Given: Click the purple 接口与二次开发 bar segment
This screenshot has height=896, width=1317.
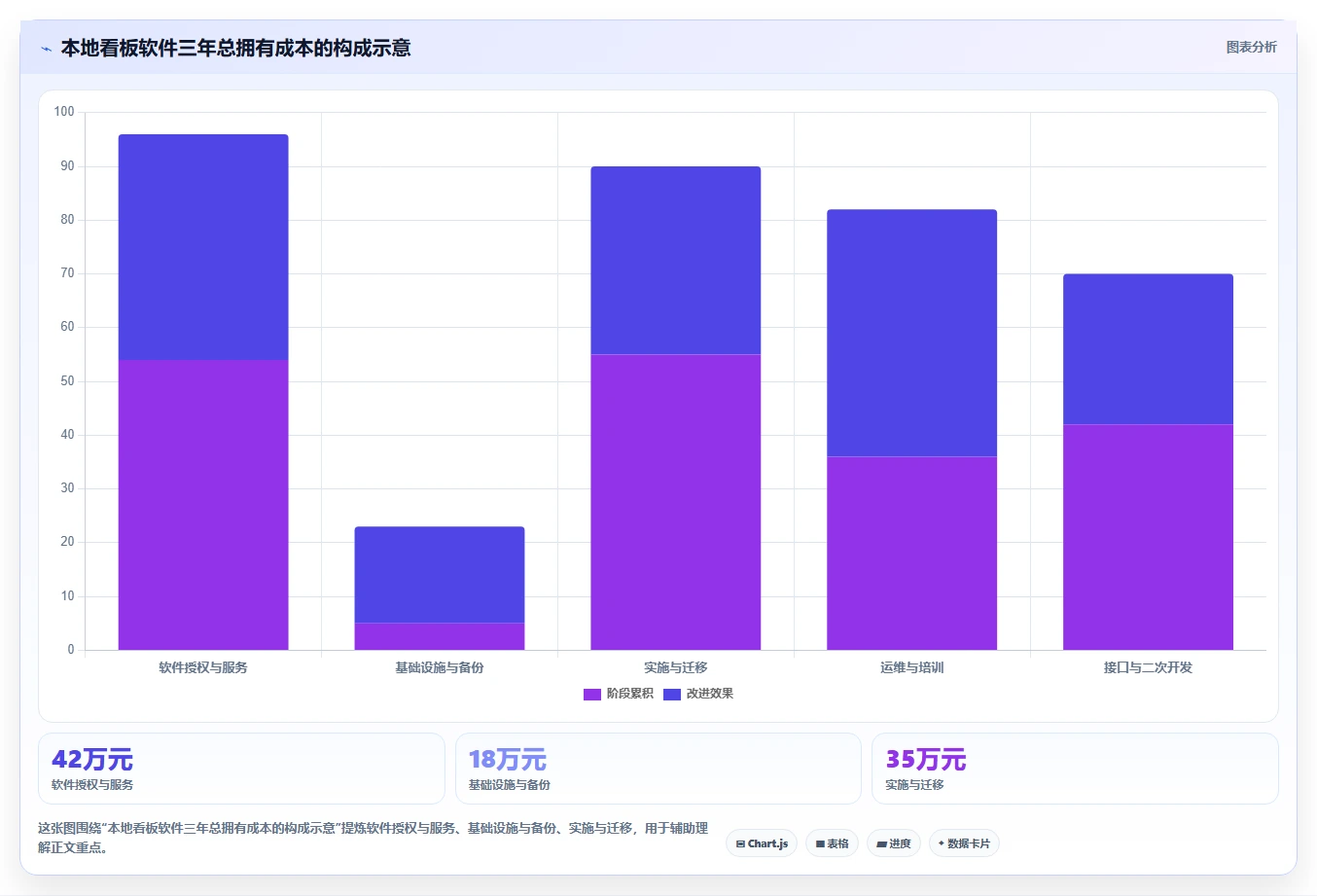Looking at the screenshot, I should (1149, 537).
